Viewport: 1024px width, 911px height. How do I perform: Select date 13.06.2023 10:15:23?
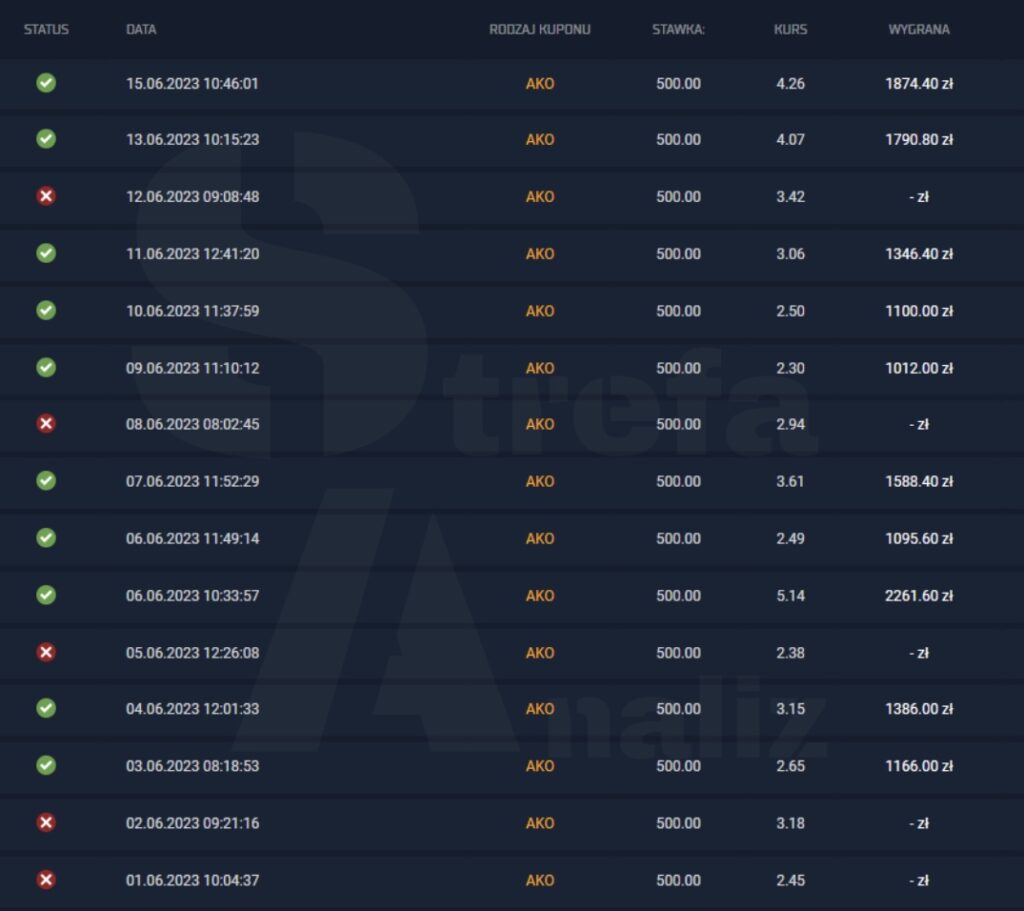click(x=192, y=140)
